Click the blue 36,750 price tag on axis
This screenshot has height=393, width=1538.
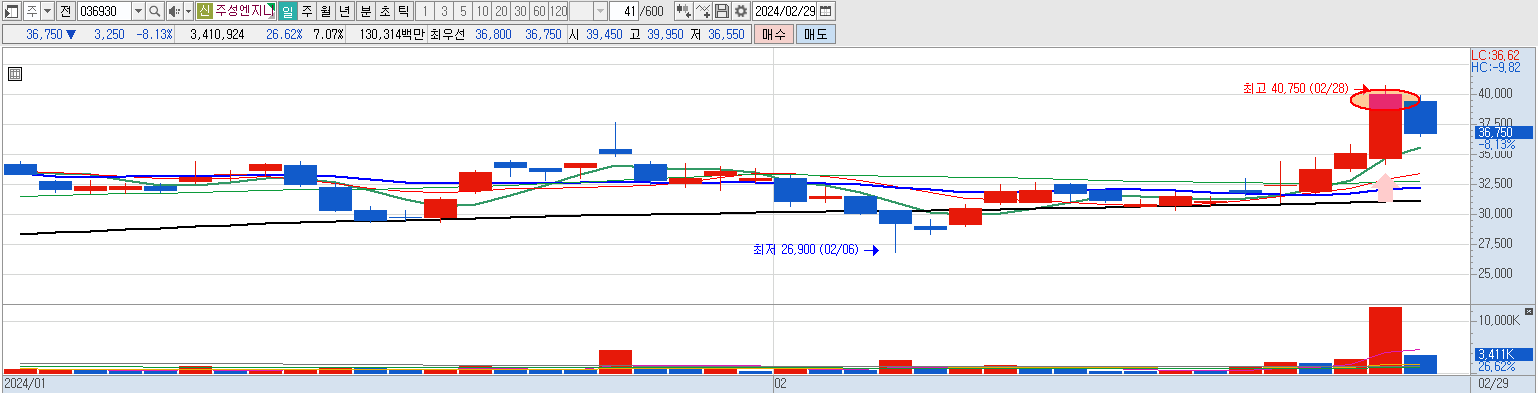pos(1503,132)
